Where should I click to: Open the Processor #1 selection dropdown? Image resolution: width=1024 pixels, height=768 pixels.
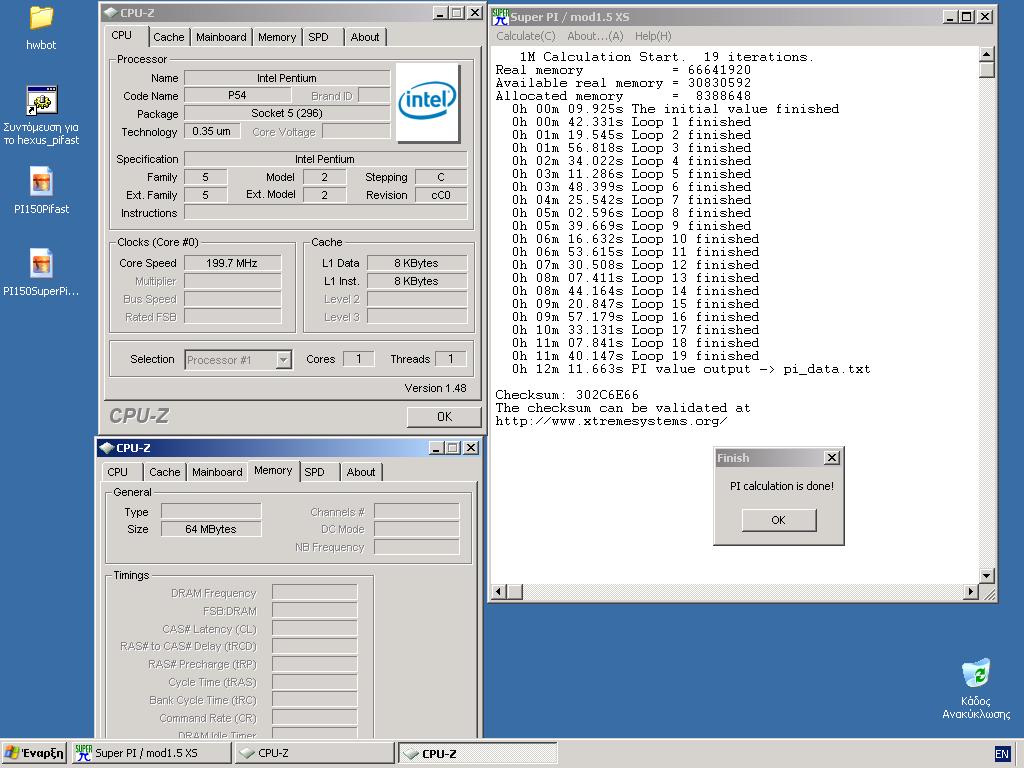pyautogui.click(x=284, y=360)
